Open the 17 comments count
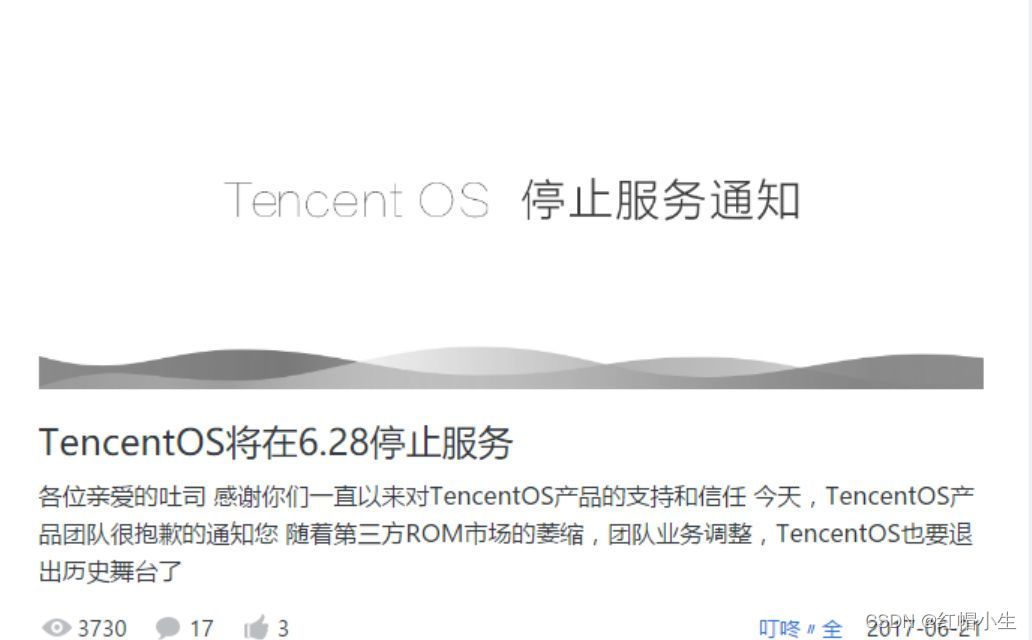Screen dimensions: 1032x640 (201, 628)
